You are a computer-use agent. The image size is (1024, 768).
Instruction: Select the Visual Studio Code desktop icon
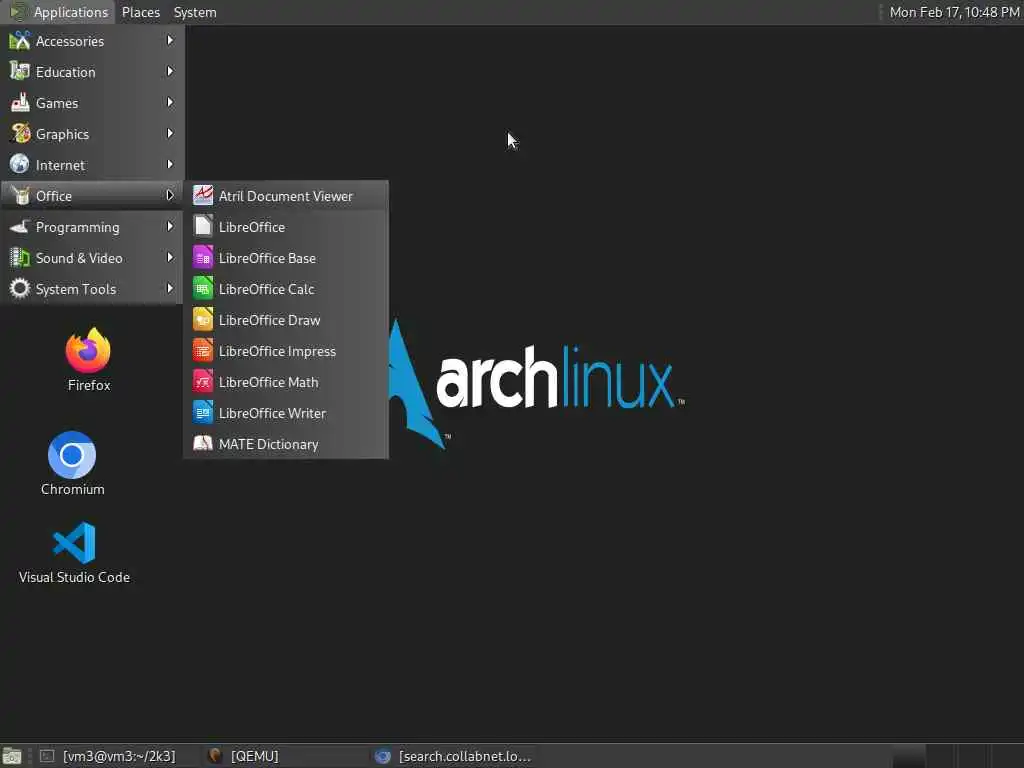74,552
